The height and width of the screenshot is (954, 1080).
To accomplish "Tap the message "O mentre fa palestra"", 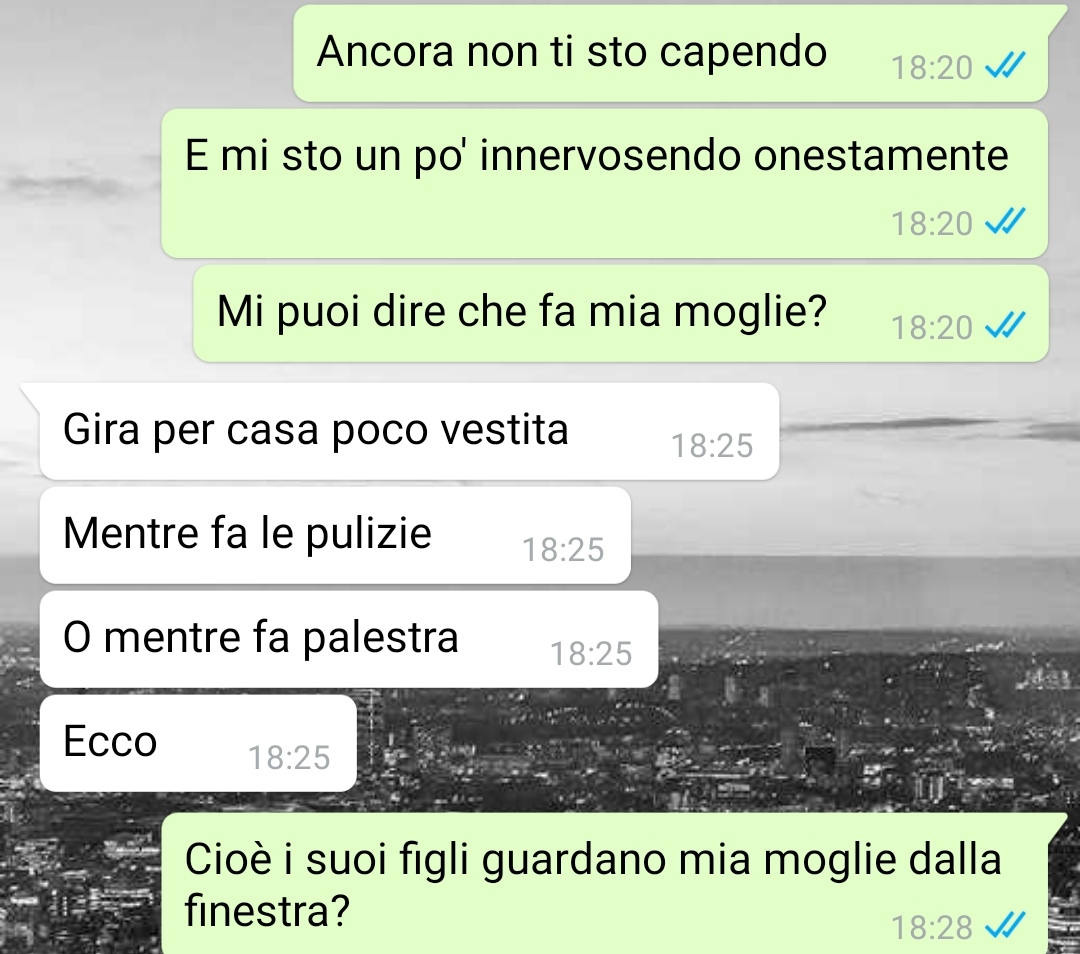I will (349, 639).
